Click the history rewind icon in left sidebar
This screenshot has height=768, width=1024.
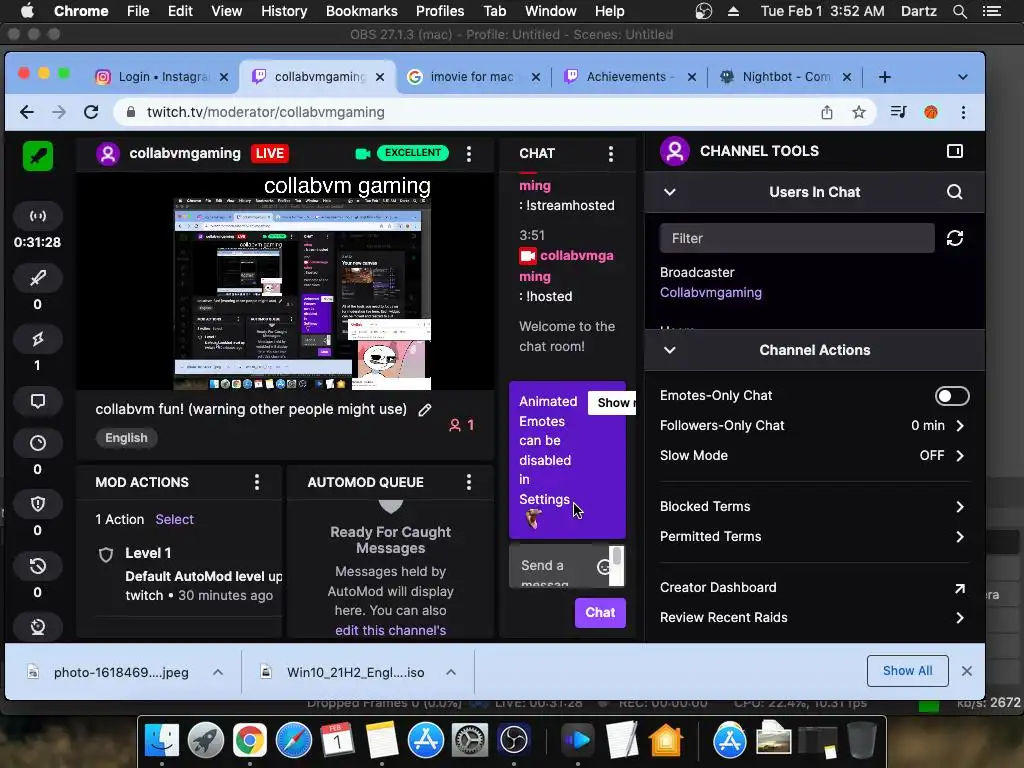pos(38,566)
